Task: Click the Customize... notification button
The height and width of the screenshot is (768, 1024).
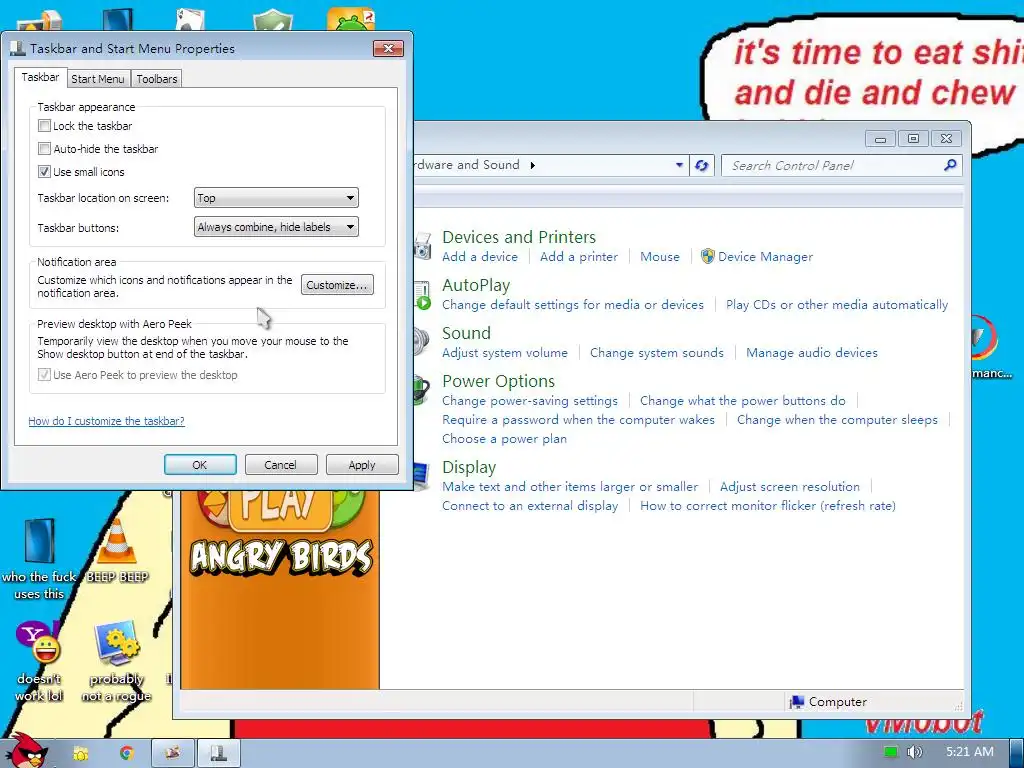Action: 337,285
